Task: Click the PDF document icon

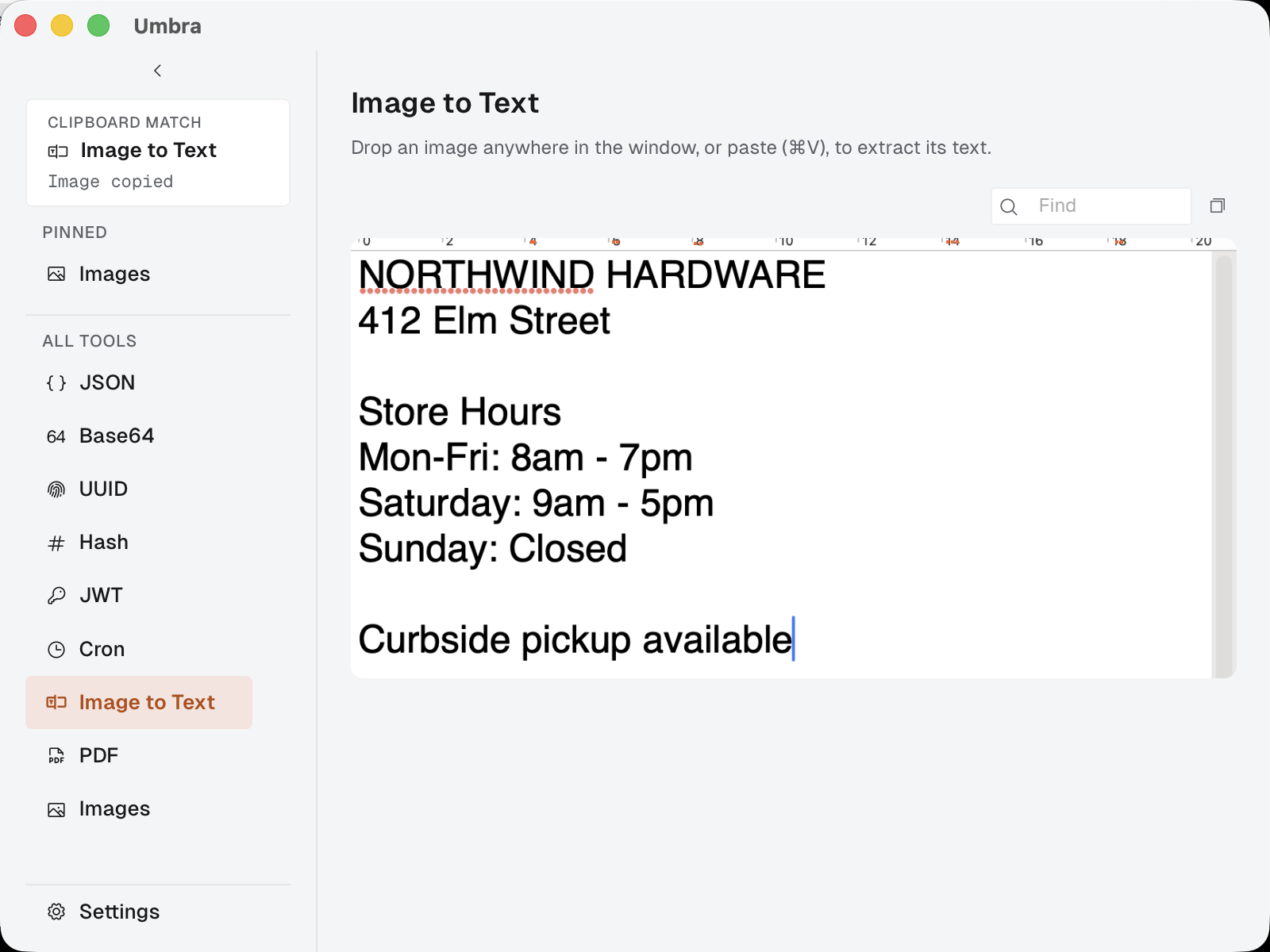Action: (56, 756)
